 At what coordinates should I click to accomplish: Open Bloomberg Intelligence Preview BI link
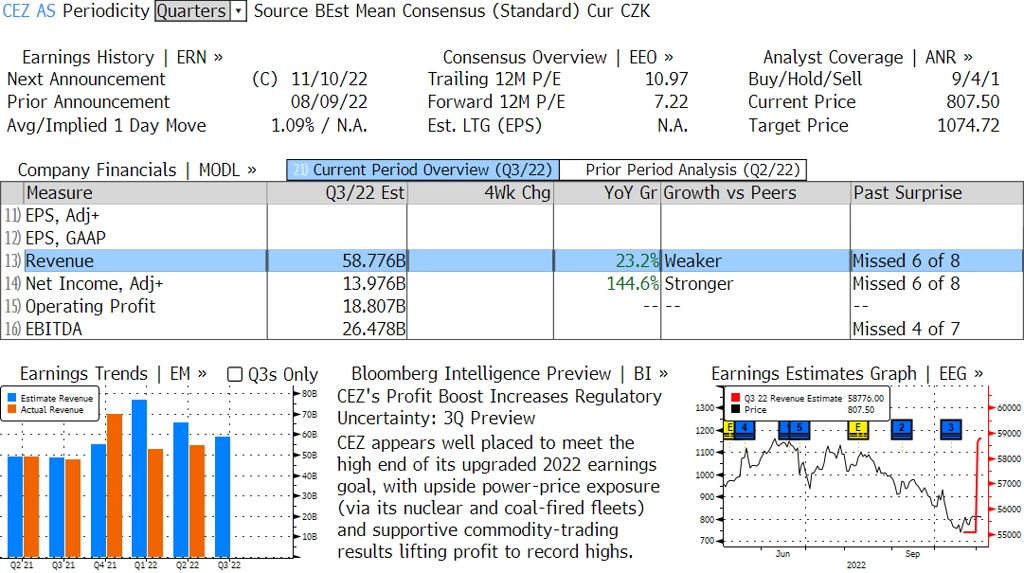point(509,374)
